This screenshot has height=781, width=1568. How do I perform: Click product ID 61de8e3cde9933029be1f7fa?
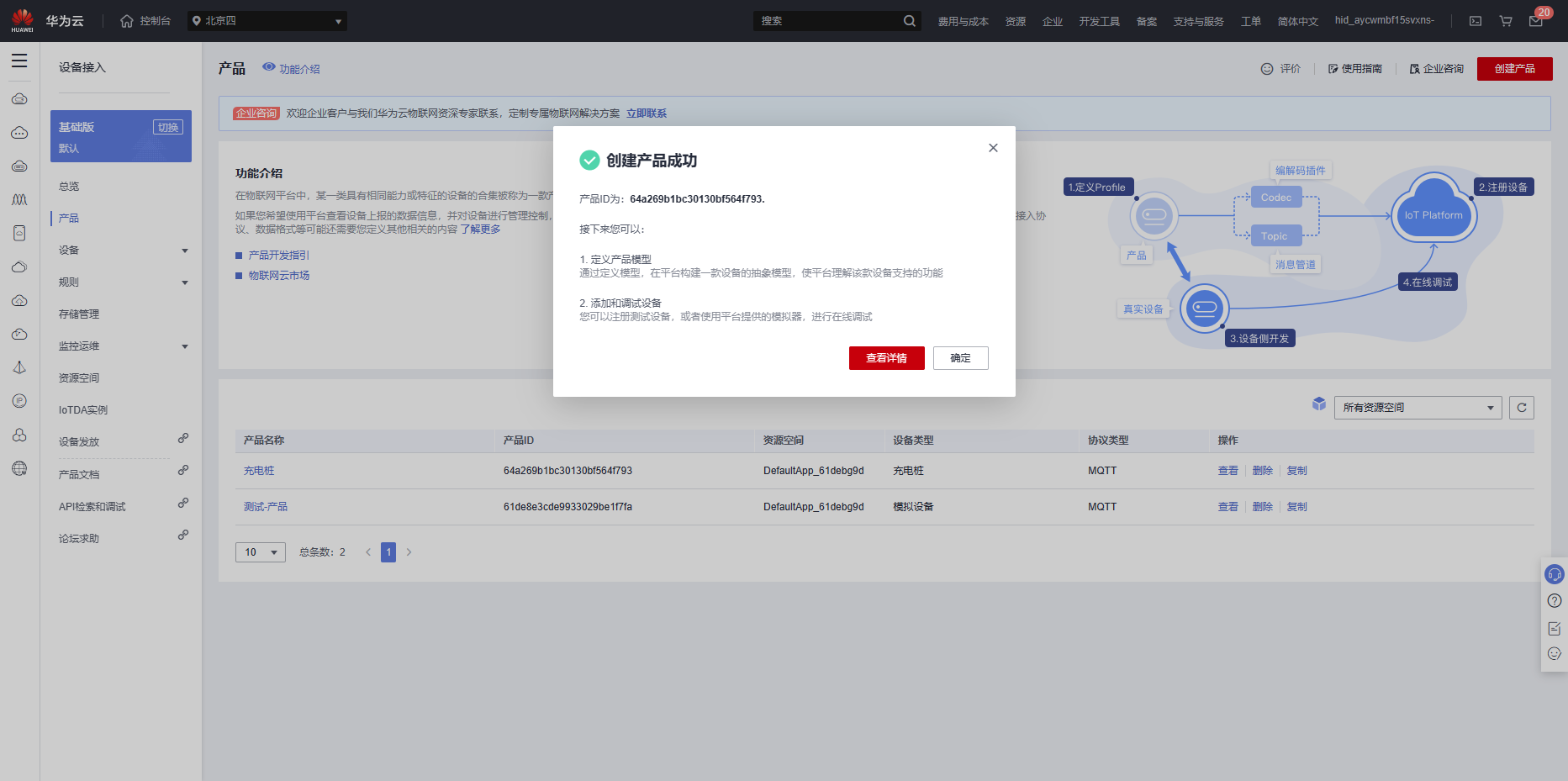pyautogui.click(x=568, y=507)
